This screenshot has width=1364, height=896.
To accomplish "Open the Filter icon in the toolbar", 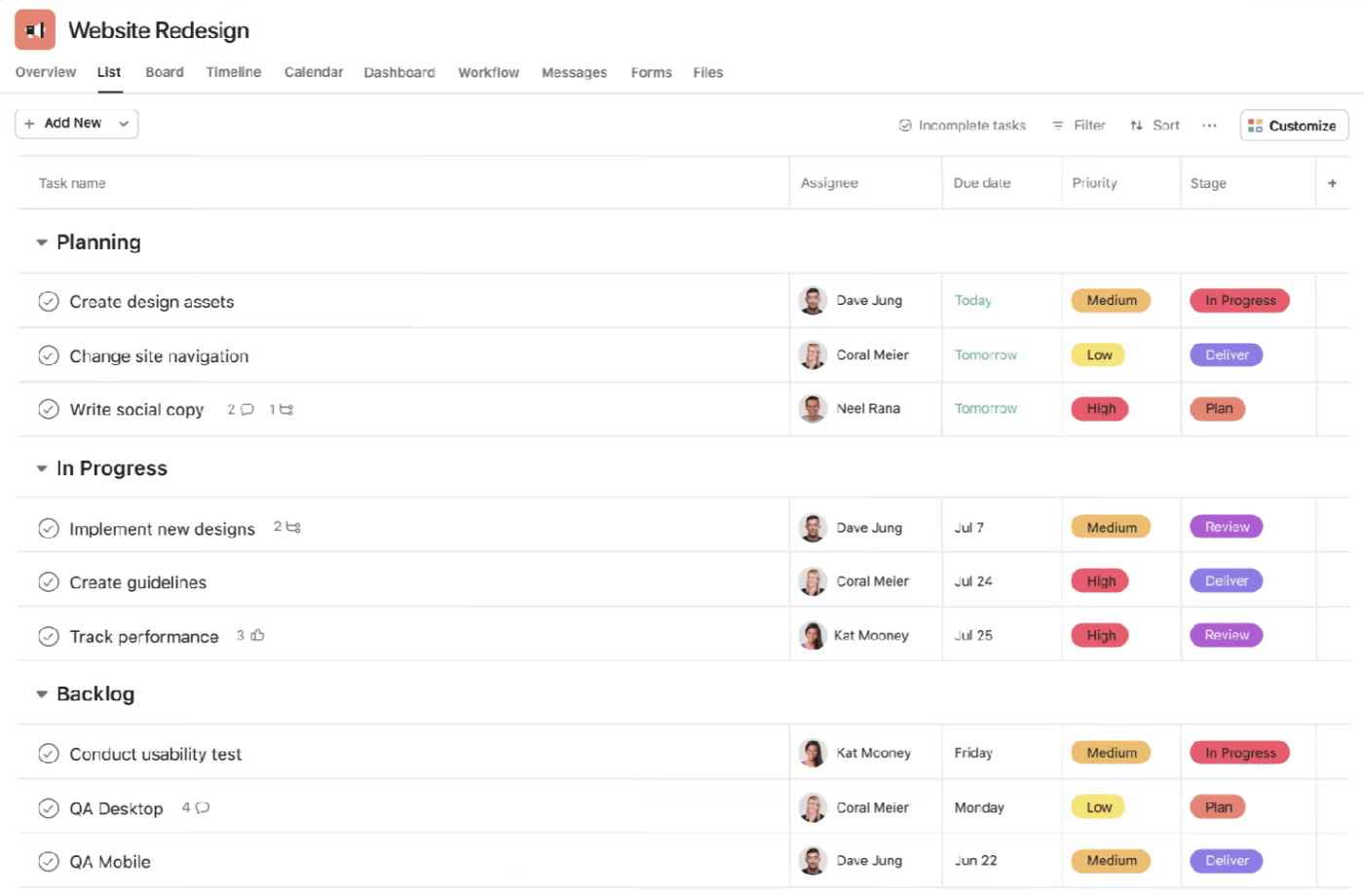I will [x=1058, y=125].
